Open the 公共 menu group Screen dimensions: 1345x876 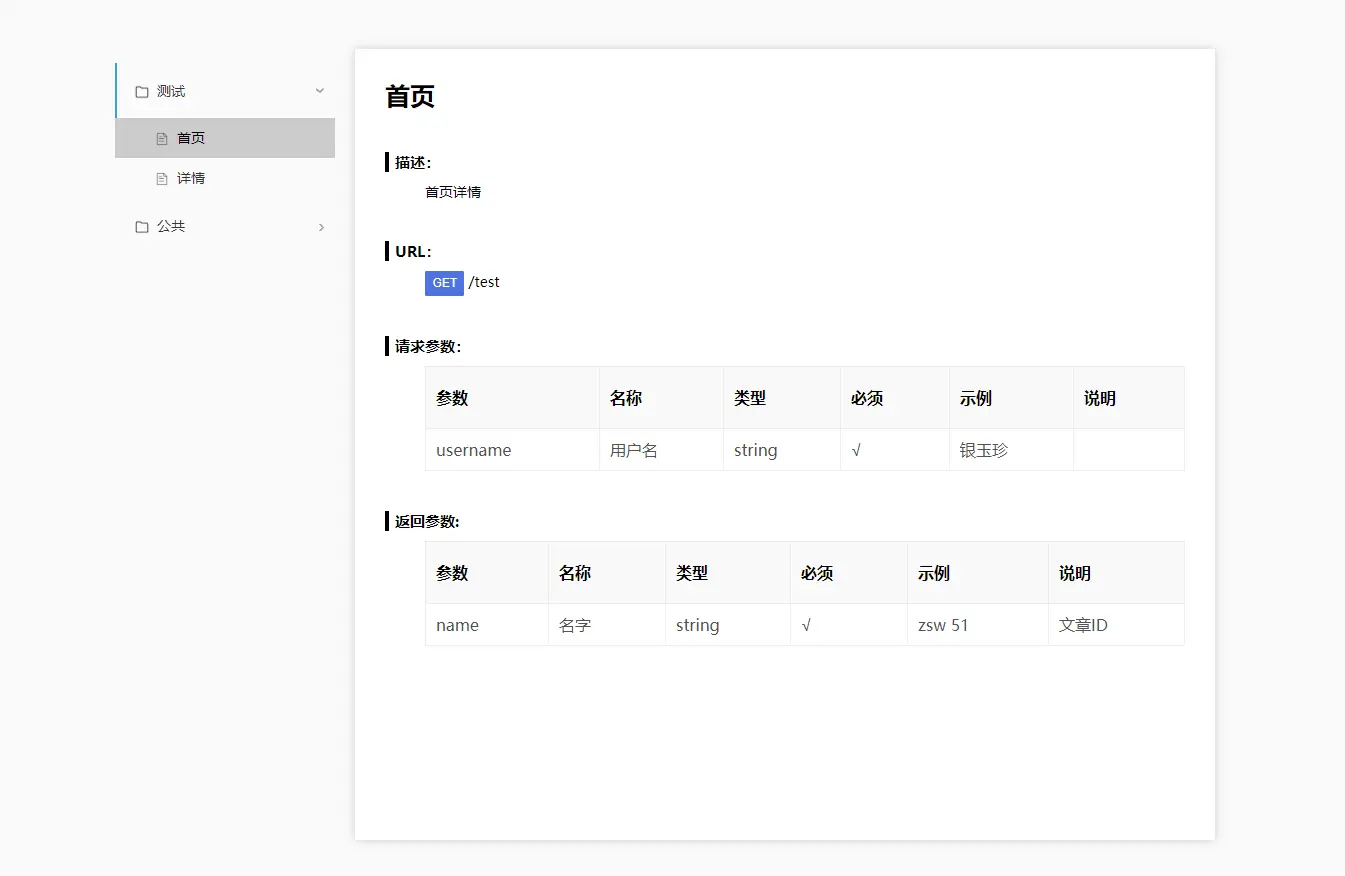(x=225, y=226)
